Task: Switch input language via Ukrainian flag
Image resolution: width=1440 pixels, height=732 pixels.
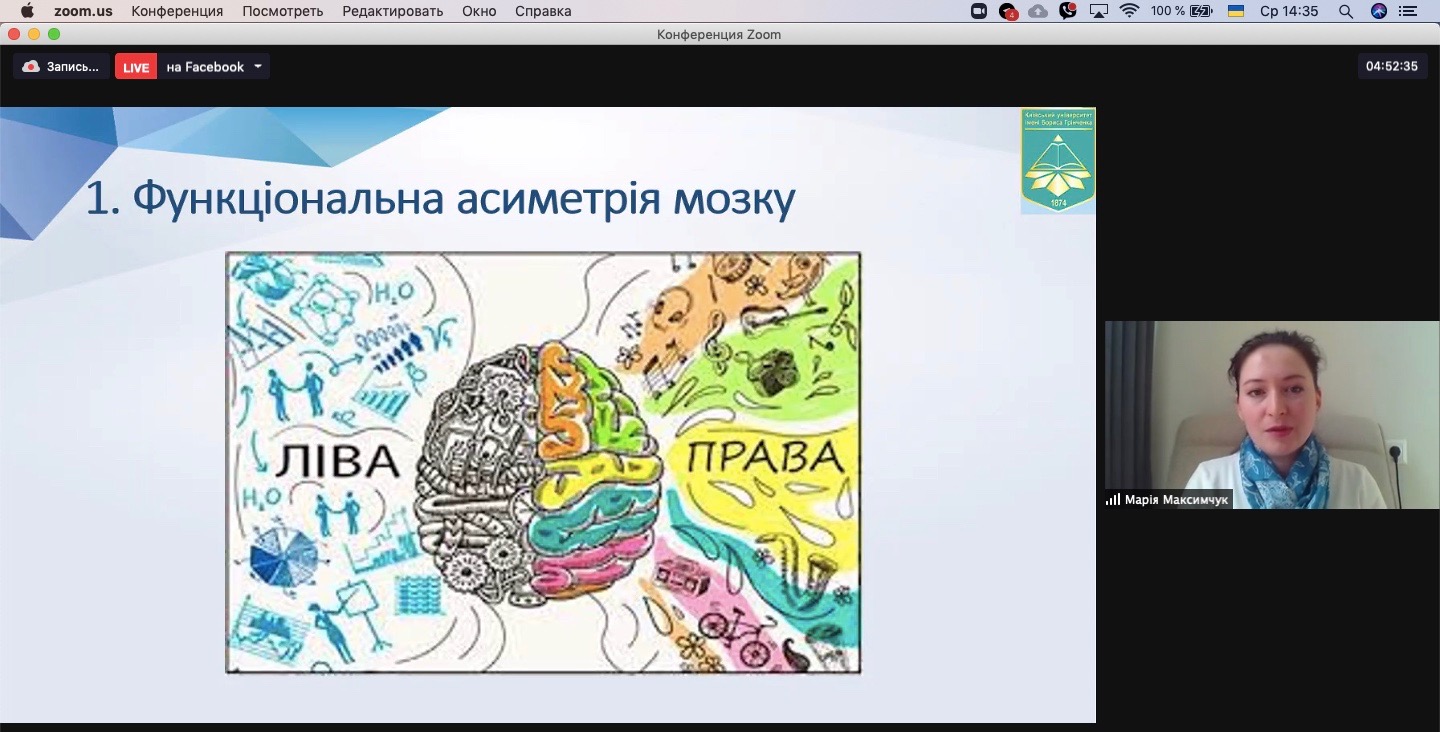Action: point(1236,11)
